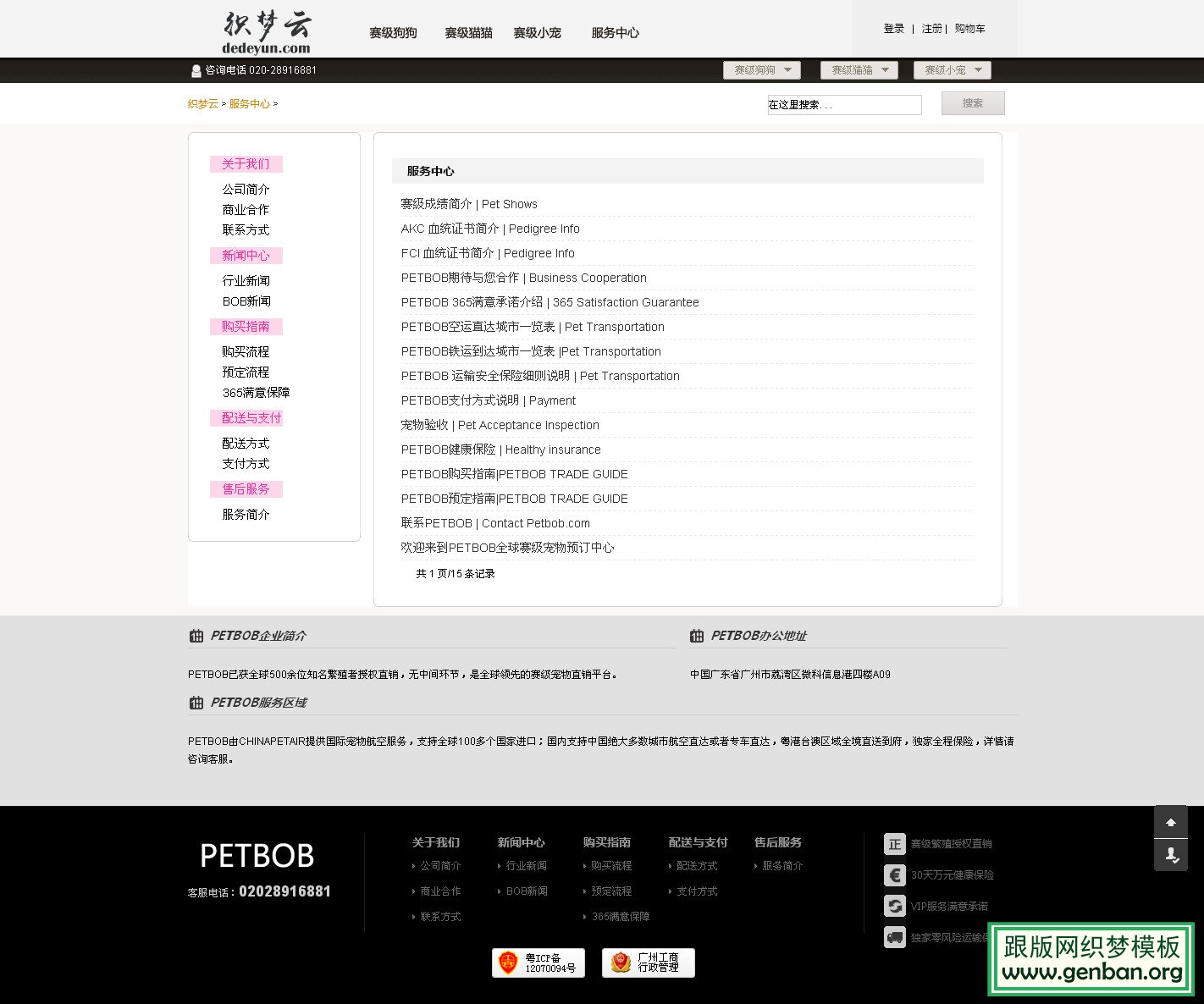1204x1004 pixels.
Task: Click the 正 authorized breeding icon
Action: [x=895, y=844]
